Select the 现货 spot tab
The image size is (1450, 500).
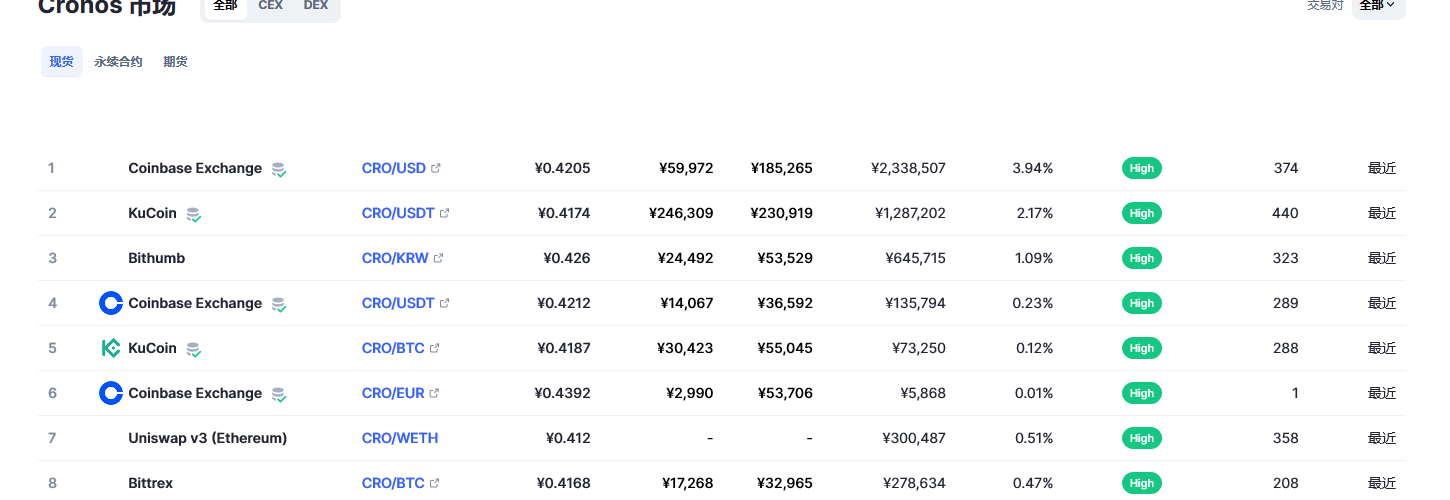[x=62, y=62]
